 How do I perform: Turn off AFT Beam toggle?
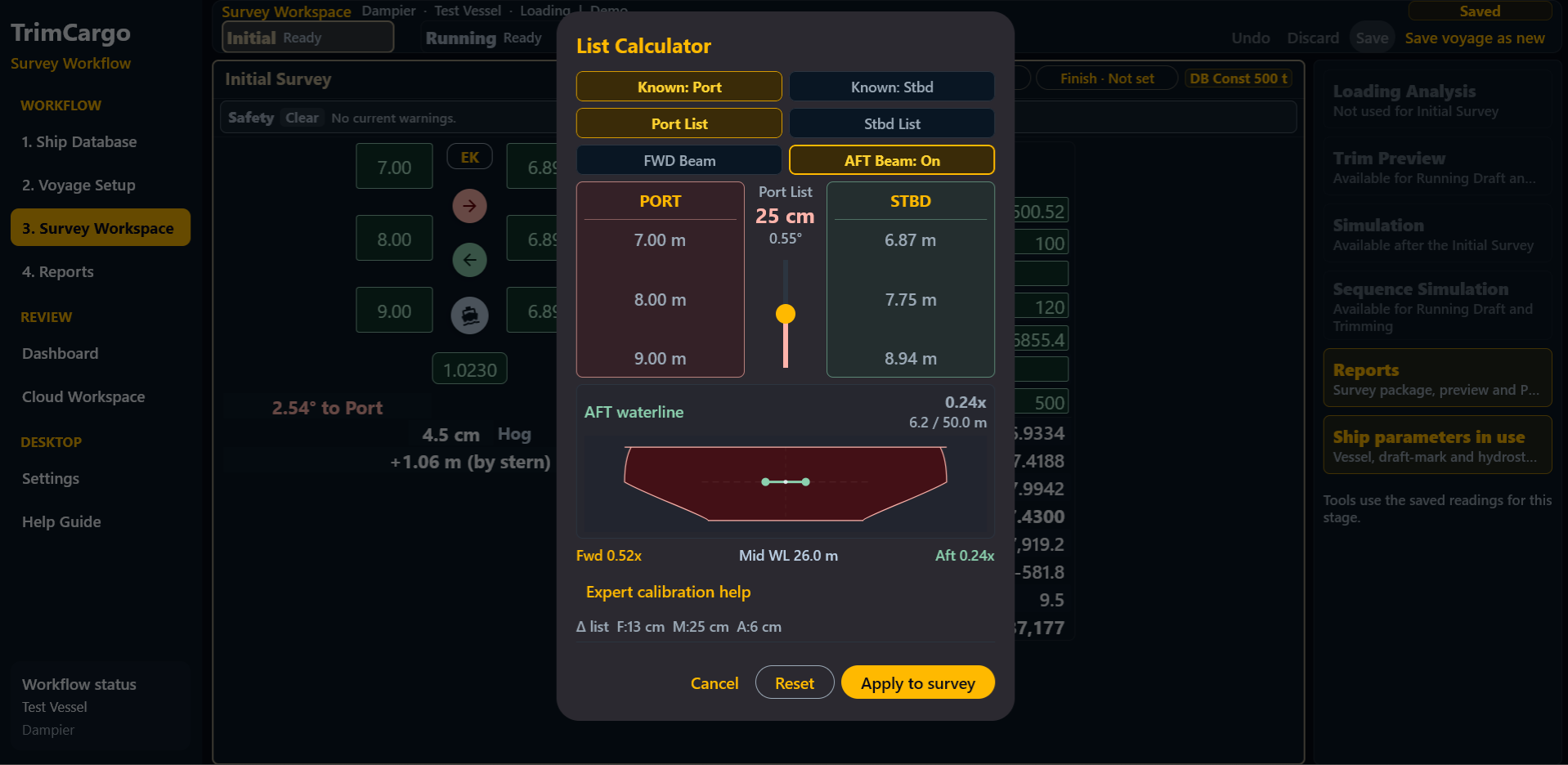click(892, 160)
